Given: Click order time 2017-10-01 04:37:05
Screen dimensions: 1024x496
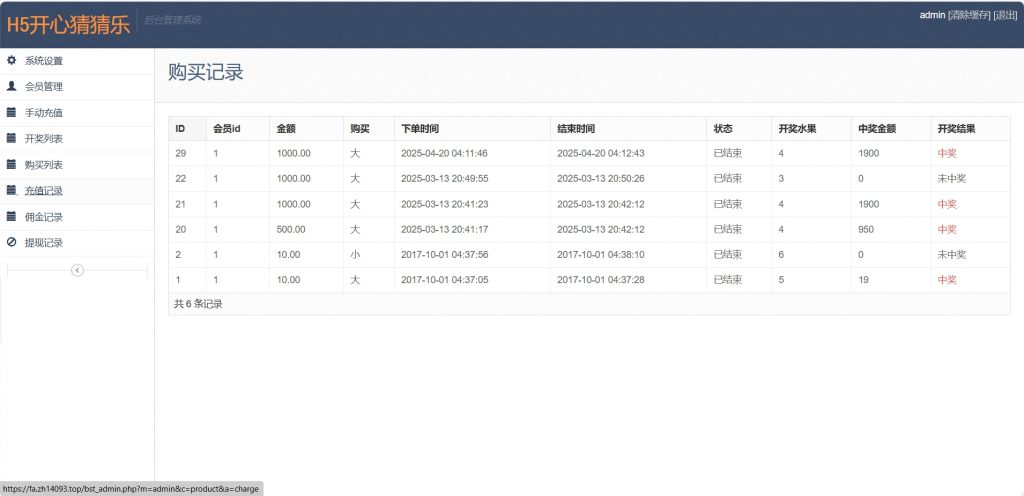Looking at the screenshot, I should point(444,279).
